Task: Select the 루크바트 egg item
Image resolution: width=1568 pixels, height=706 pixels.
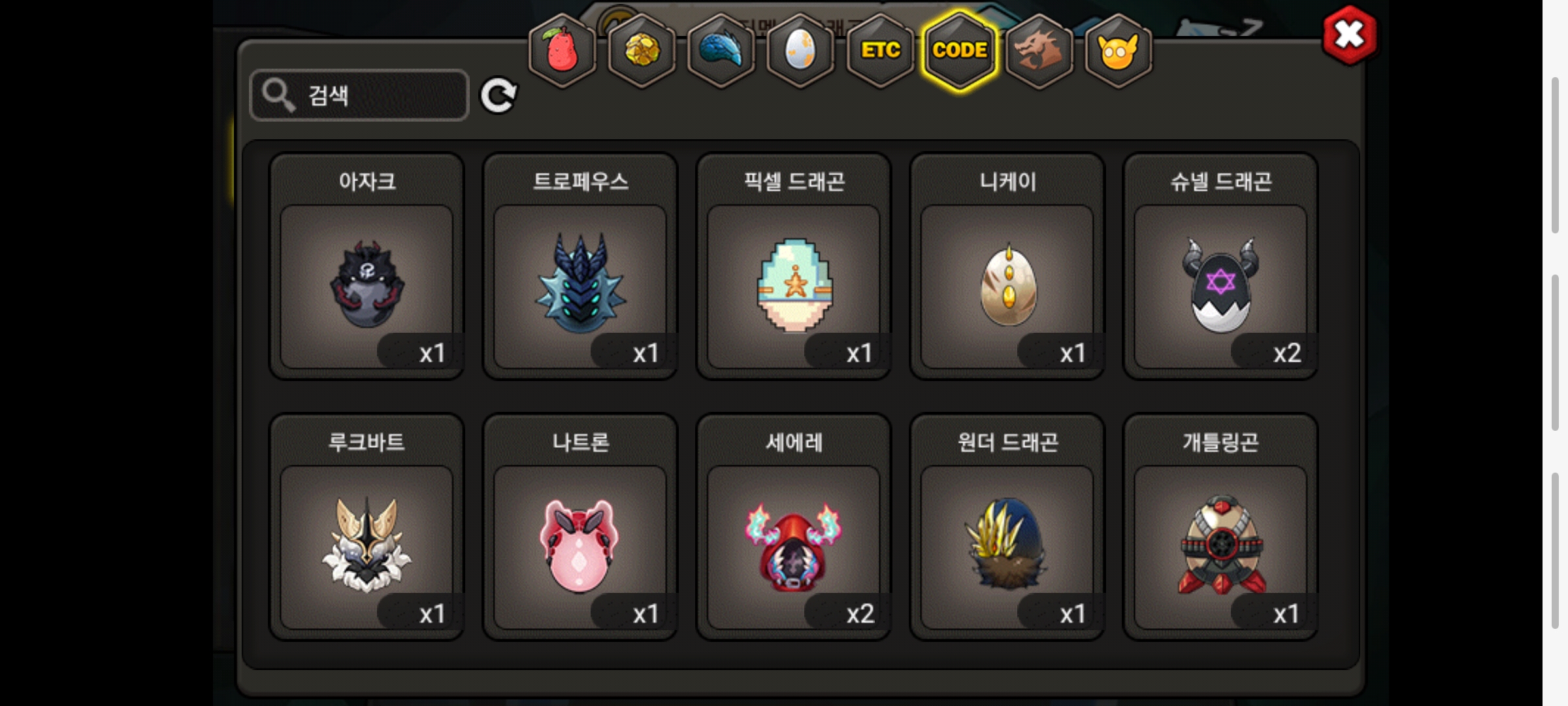Action: click(367, 527)
